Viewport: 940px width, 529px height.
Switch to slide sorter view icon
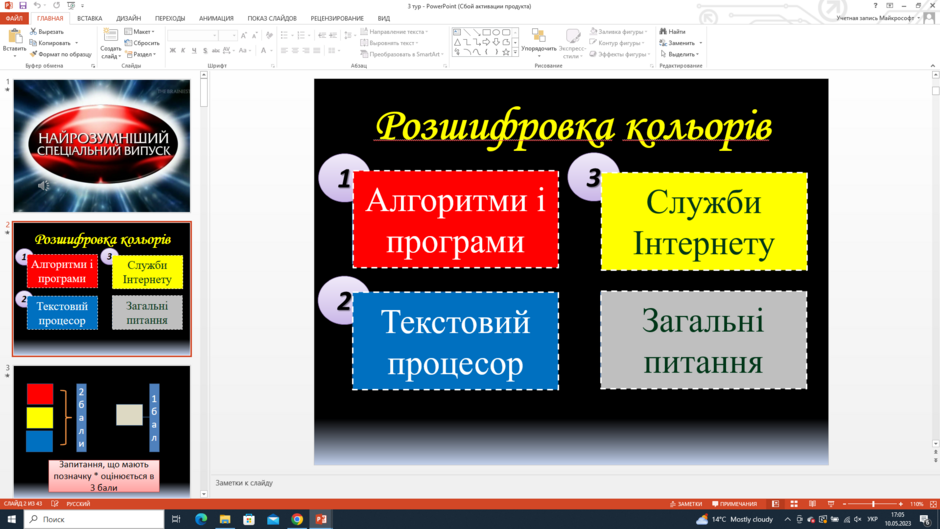(x=794, y=504)
